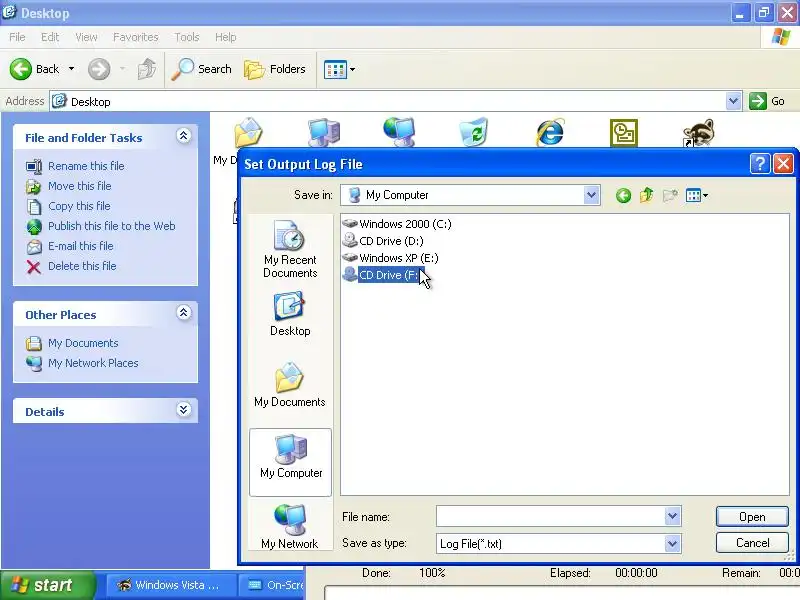This screenshot has height=600, width=800.
Task: Click Copy this file
Action: [x=79, y=206]
